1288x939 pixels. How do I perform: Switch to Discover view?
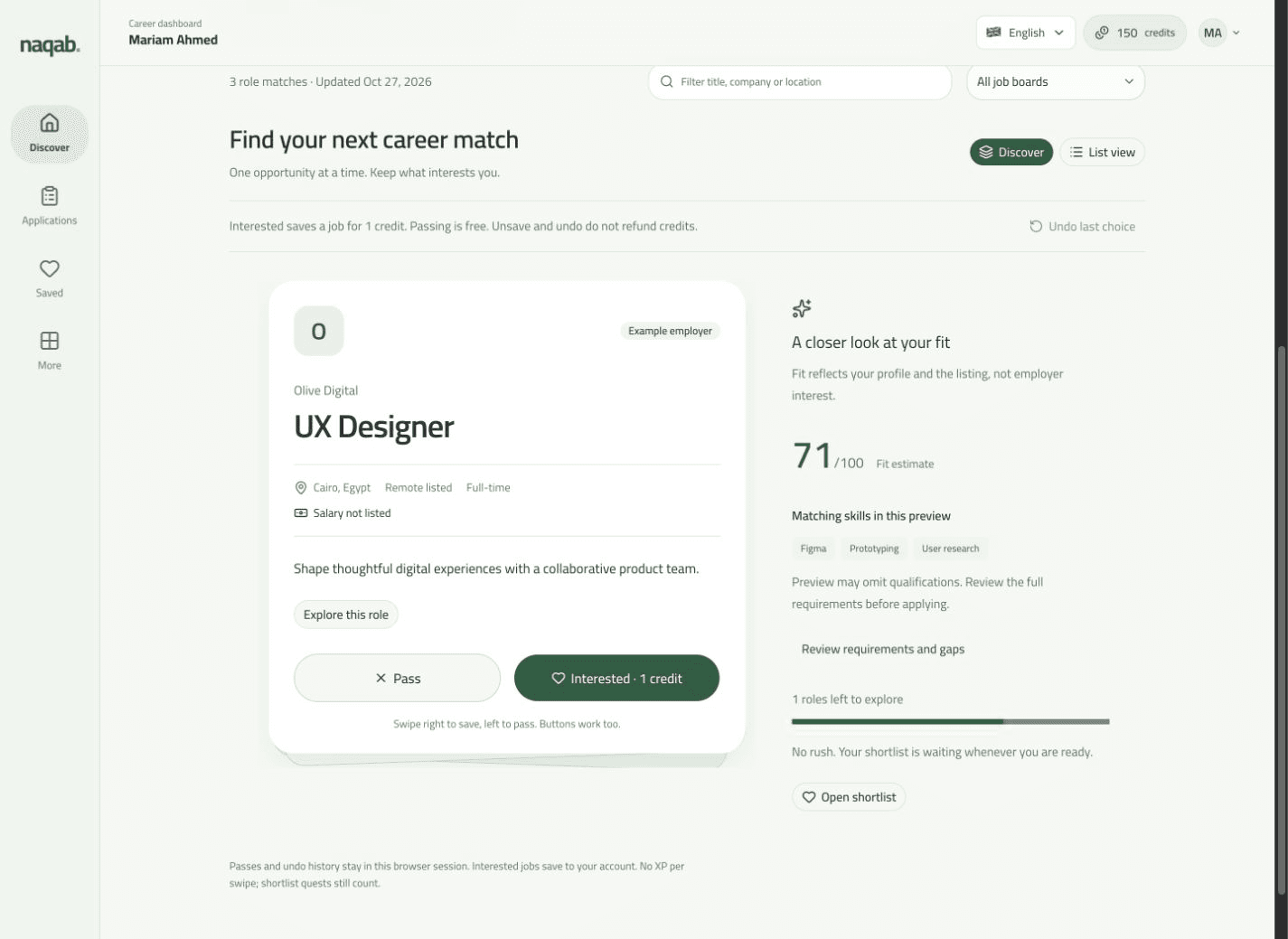click(x=1011, y=152)
